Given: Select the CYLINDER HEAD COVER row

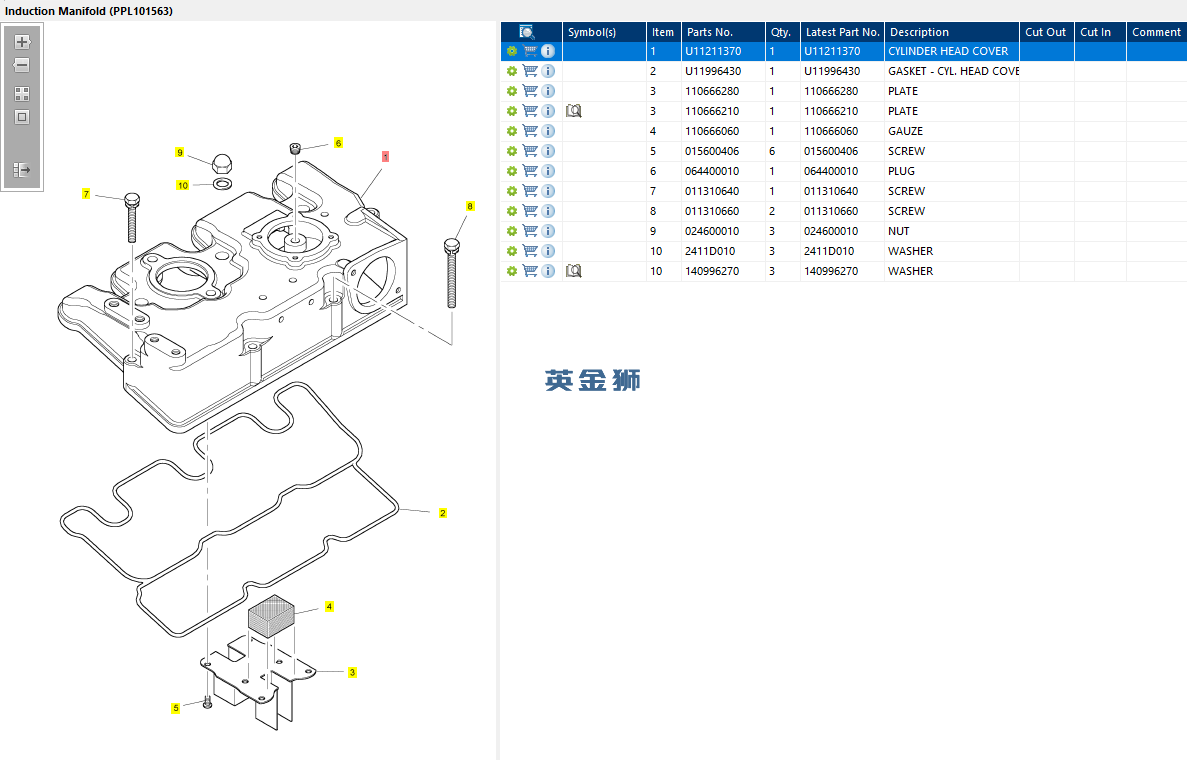Looking at the screenshot, I should pyautogui.click(x=947, y=51).
